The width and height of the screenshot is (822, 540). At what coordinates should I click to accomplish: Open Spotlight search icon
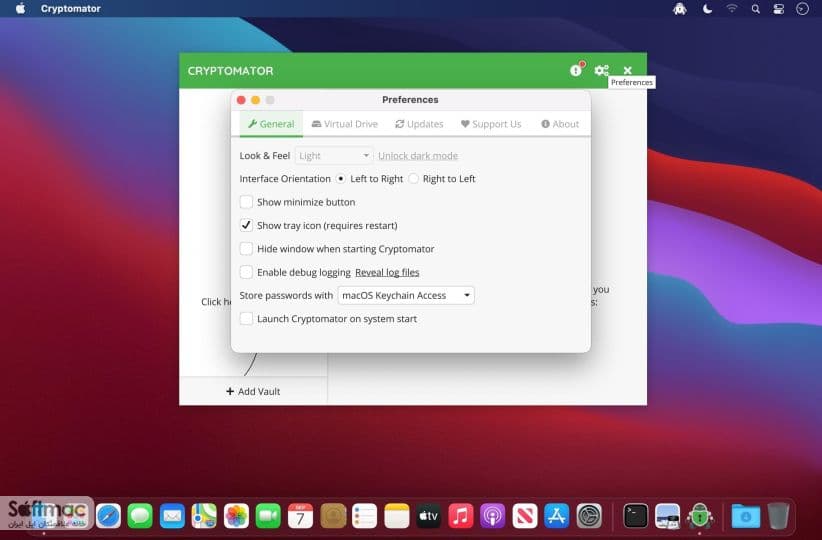755,8
